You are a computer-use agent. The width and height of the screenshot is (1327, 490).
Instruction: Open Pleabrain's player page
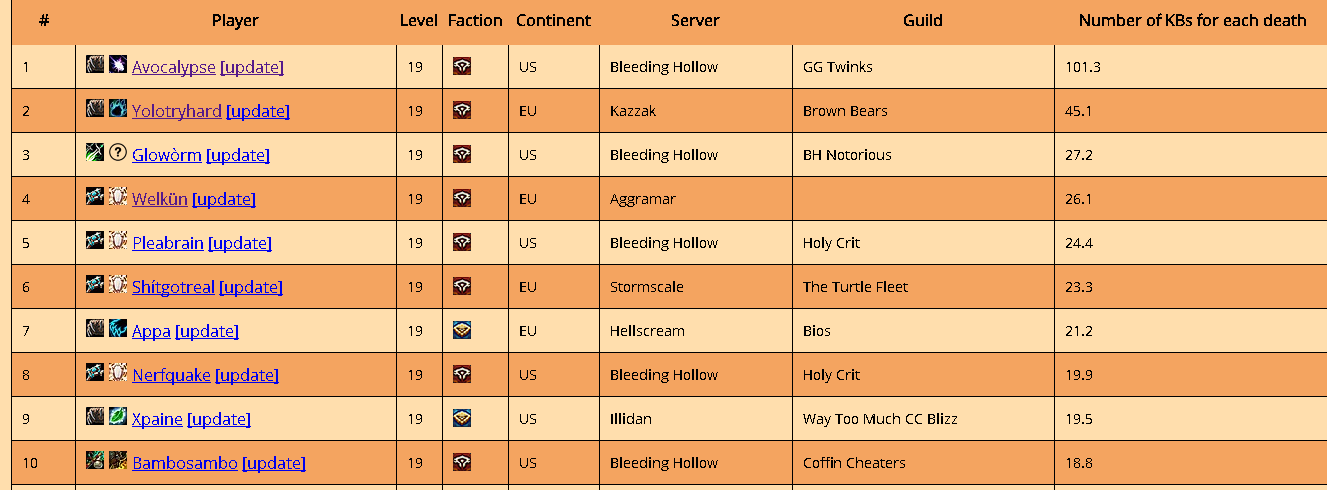tap(168, 243)
